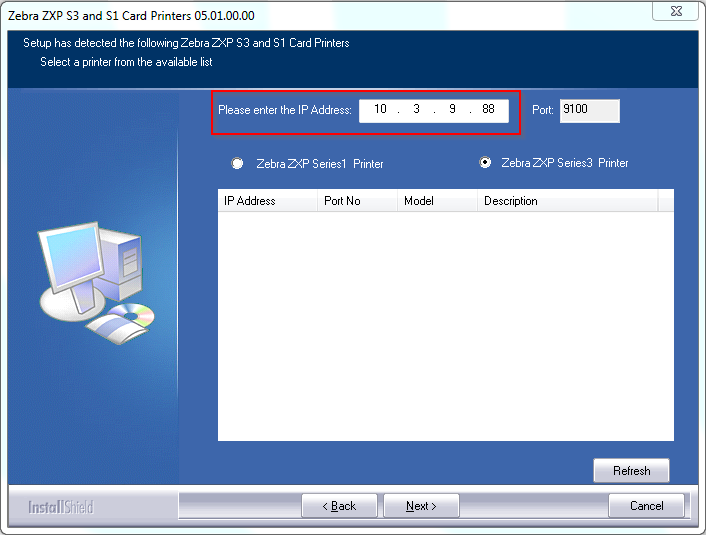Proceed with the Next button

click(x=421, y=506)
